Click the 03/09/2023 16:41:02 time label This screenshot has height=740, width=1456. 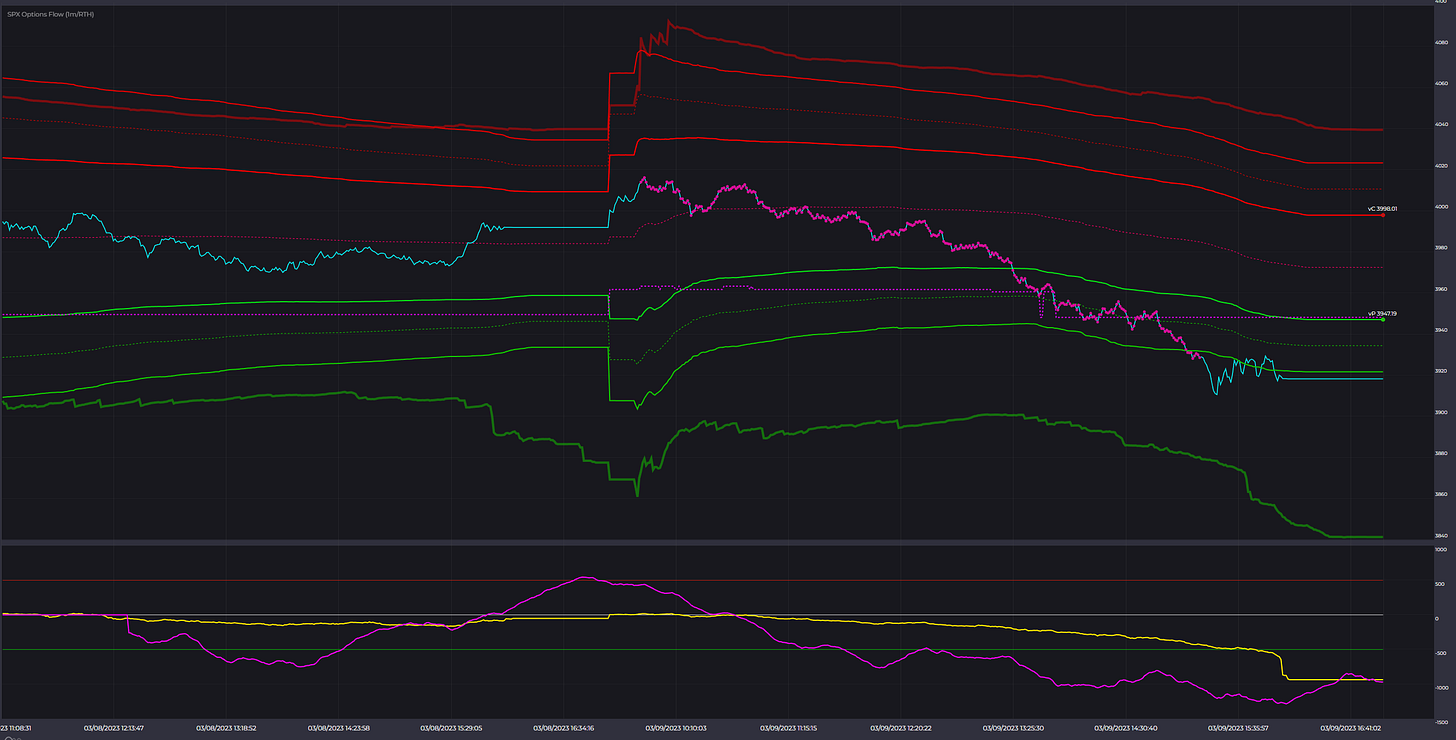(x=1352, y=728)
